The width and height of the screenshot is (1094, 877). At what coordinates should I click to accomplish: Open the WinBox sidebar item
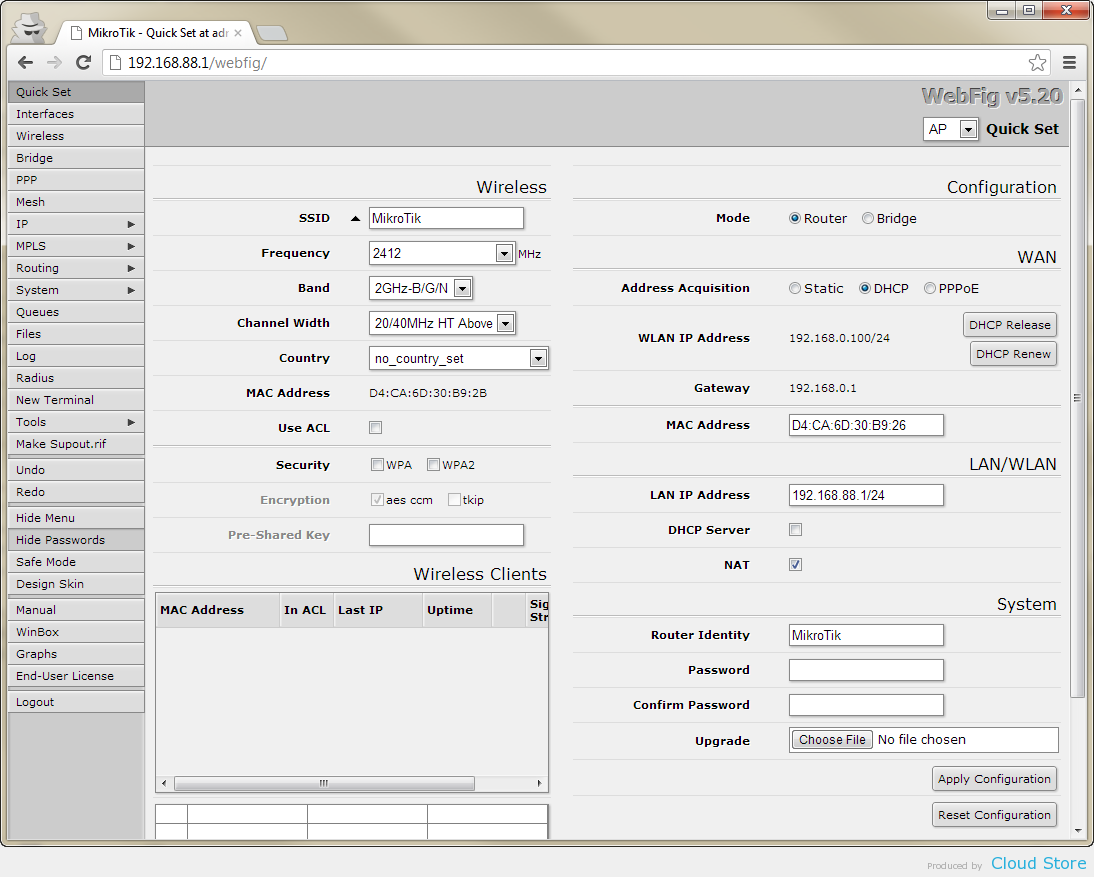(x=76, y=632)
